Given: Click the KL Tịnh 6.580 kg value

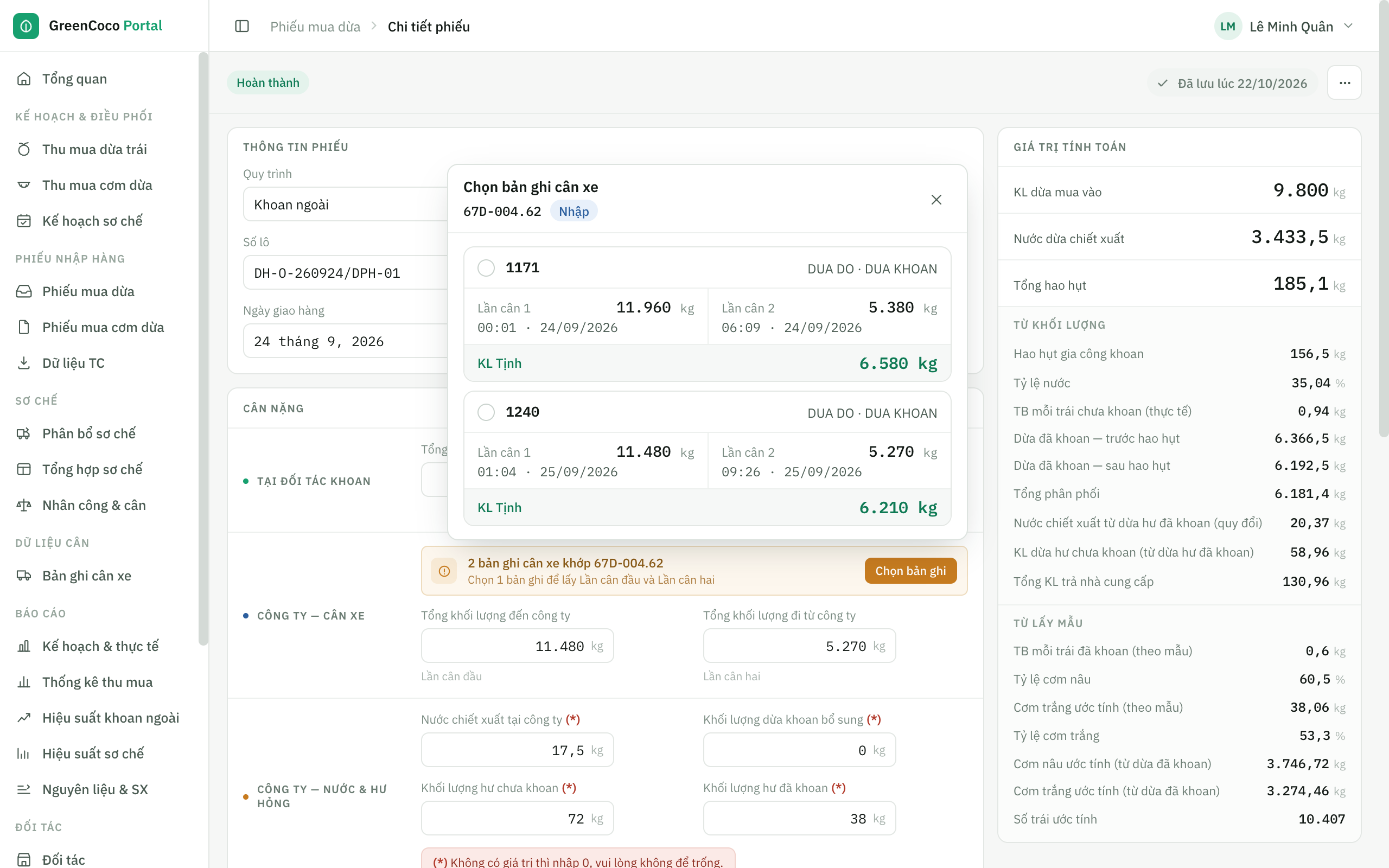Looking at the screenshot, I should click(x=897, y=363).
